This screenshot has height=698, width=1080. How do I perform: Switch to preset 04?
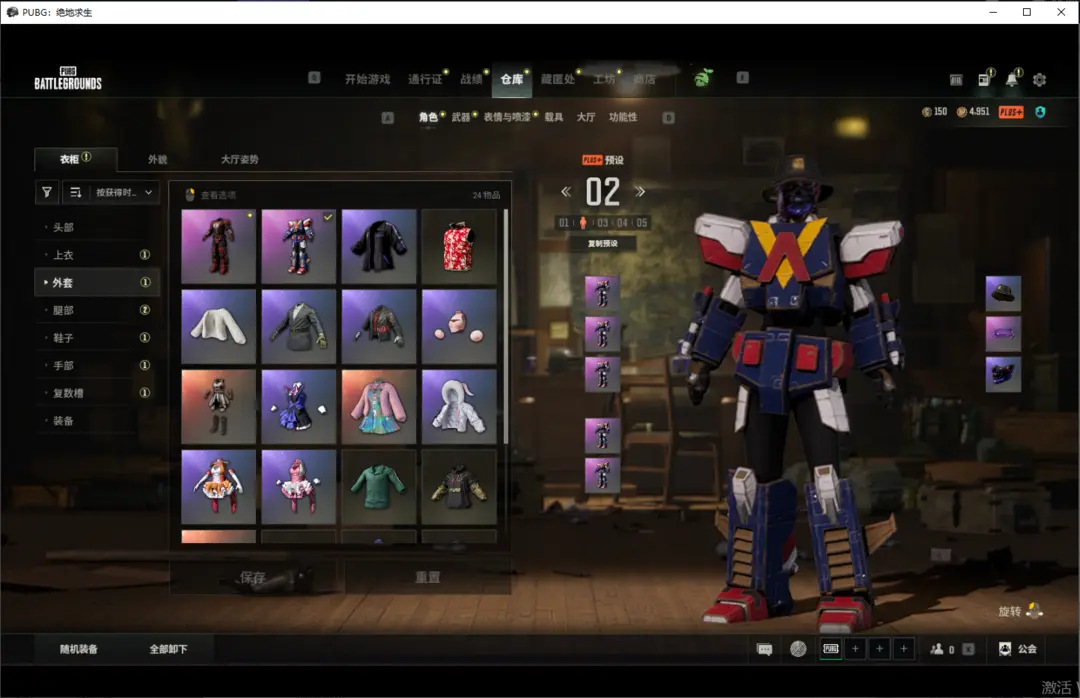(623, 223)
